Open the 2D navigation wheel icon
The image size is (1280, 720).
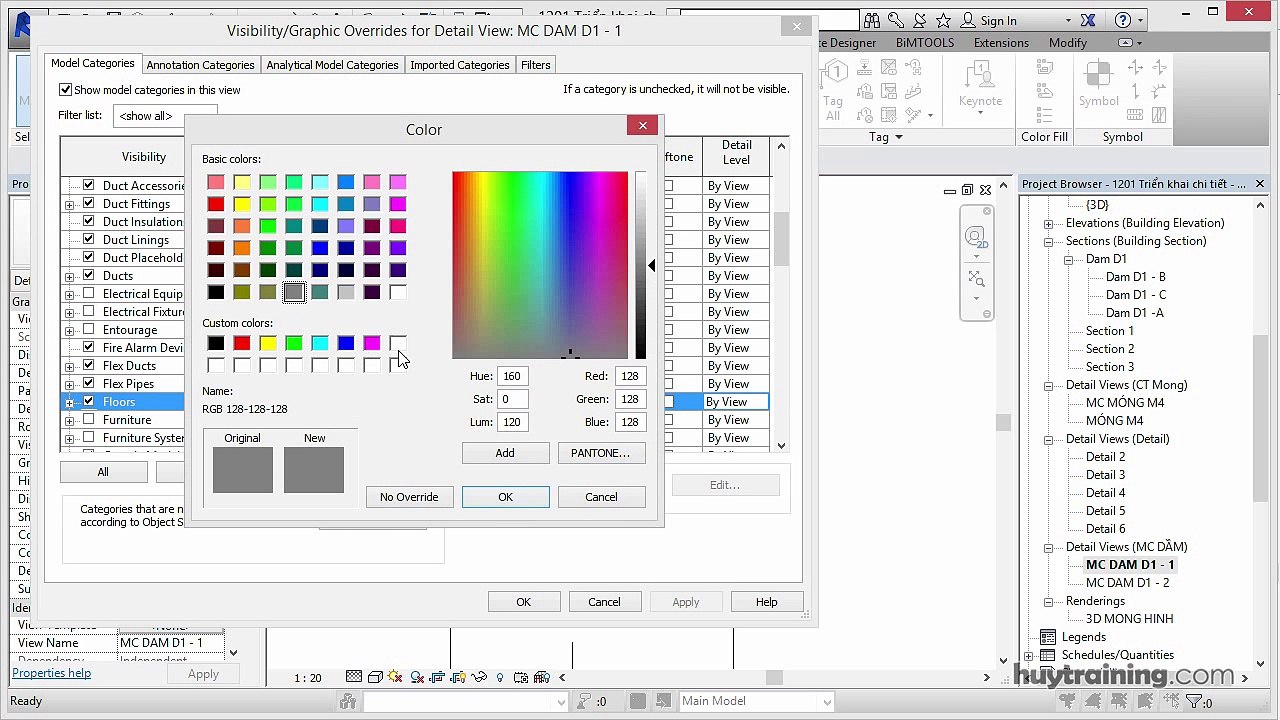(x=975, y=237)
